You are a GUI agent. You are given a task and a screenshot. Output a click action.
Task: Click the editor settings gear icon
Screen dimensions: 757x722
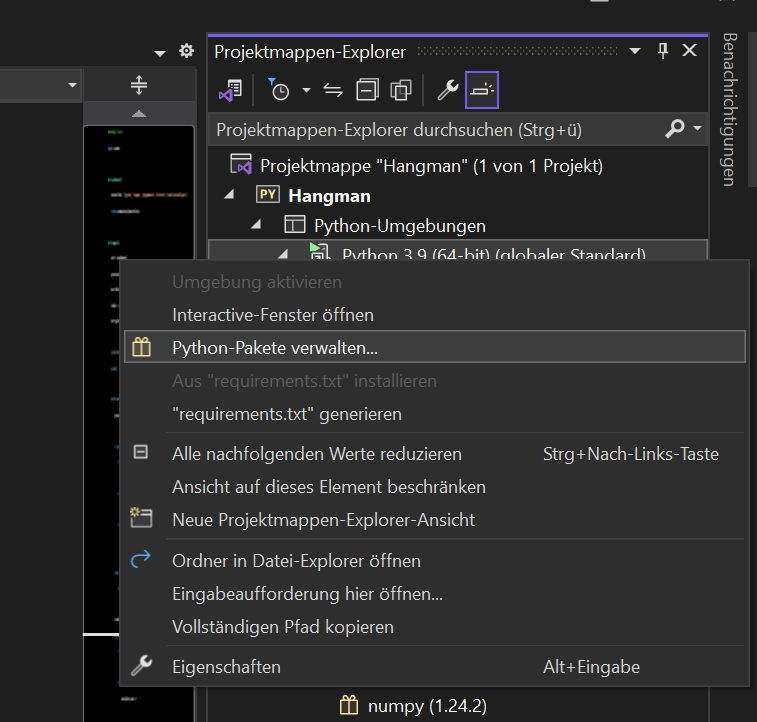coord(186,51)
